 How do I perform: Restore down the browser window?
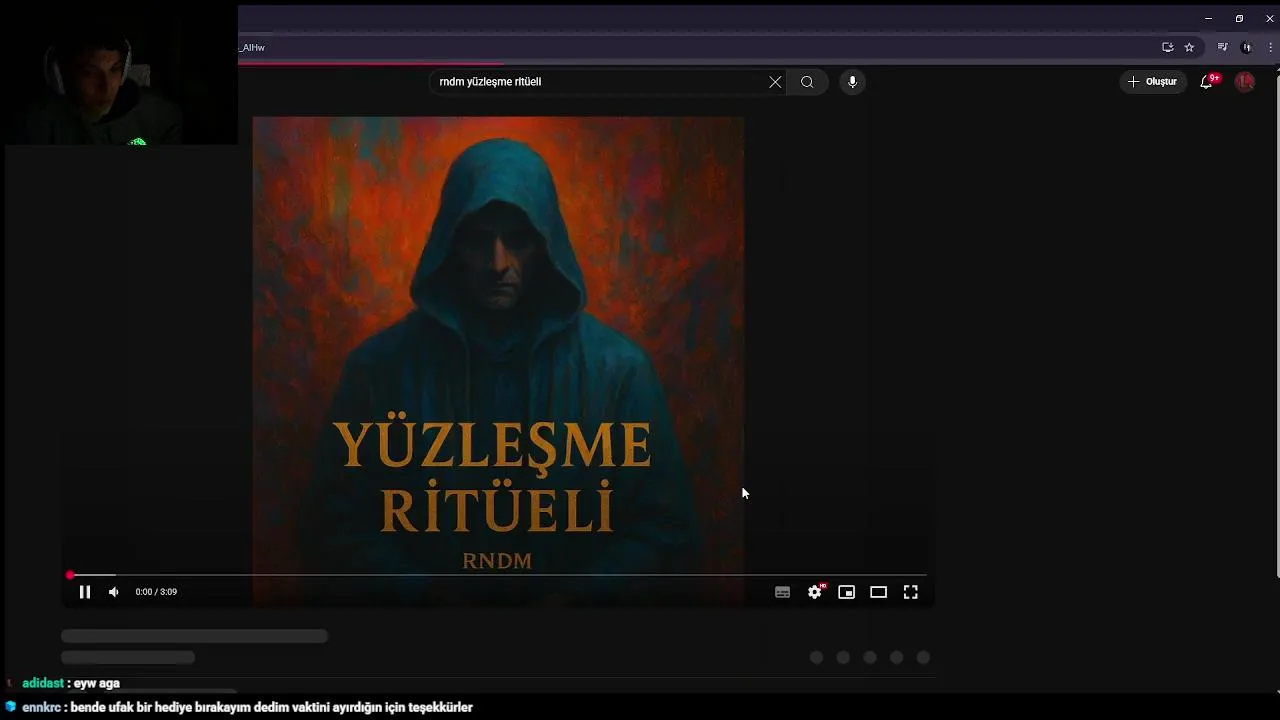pos(1239,18)
